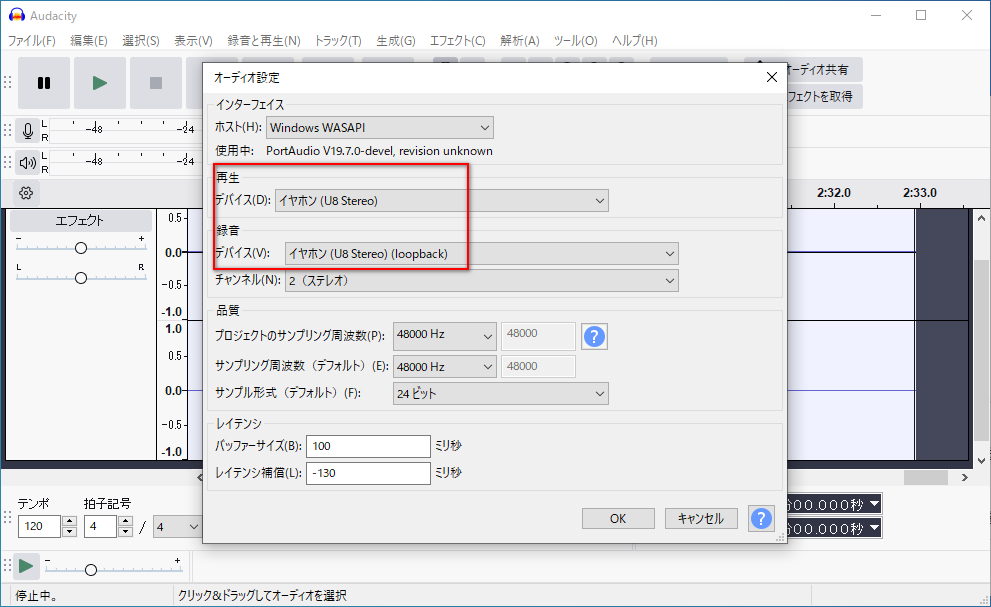This screenshot has width=991, height=607.
Task: Open the ヘルプ(H) menu
Action: tap(635, 40)
